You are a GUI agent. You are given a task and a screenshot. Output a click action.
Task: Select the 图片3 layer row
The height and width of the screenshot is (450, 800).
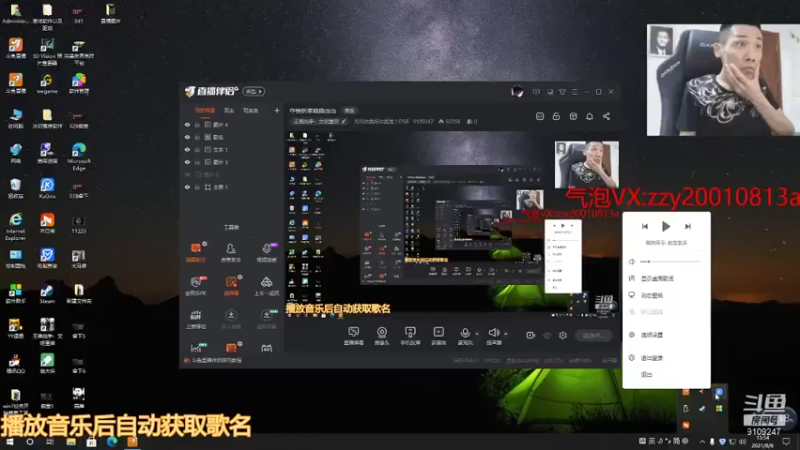pos(232,162)
